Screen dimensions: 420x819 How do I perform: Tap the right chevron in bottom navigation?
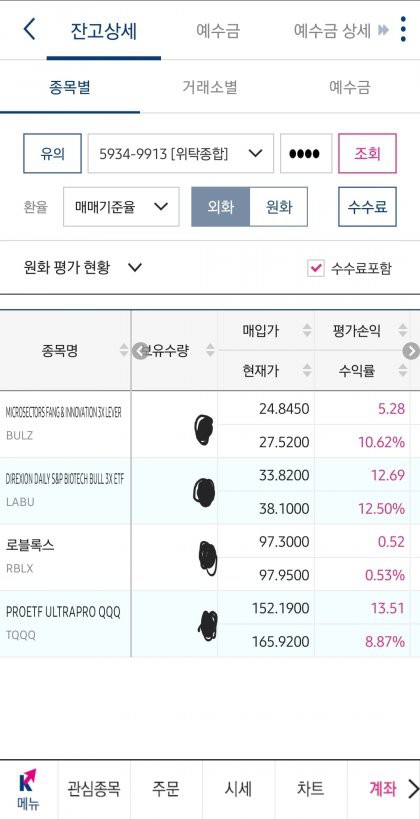(x=412, y=788)
